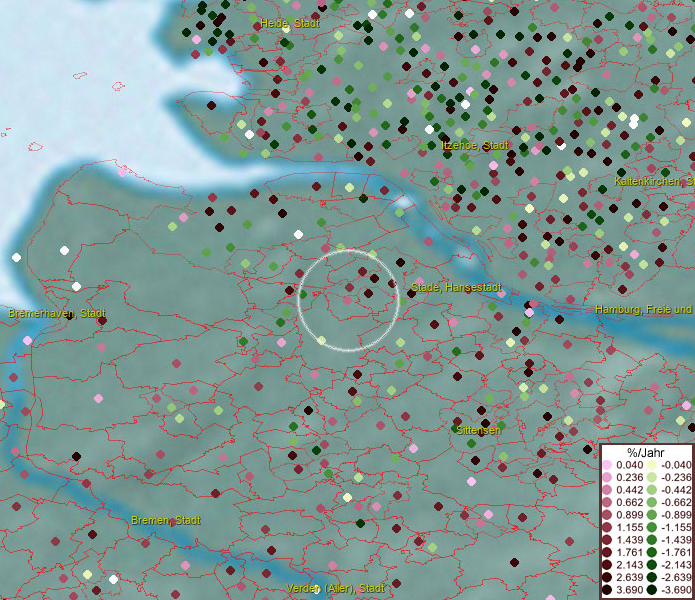Click the 1.155 legend swatch
Image resolution: width=695 pixels, height=600 pixels.
(x=607, y=527)
